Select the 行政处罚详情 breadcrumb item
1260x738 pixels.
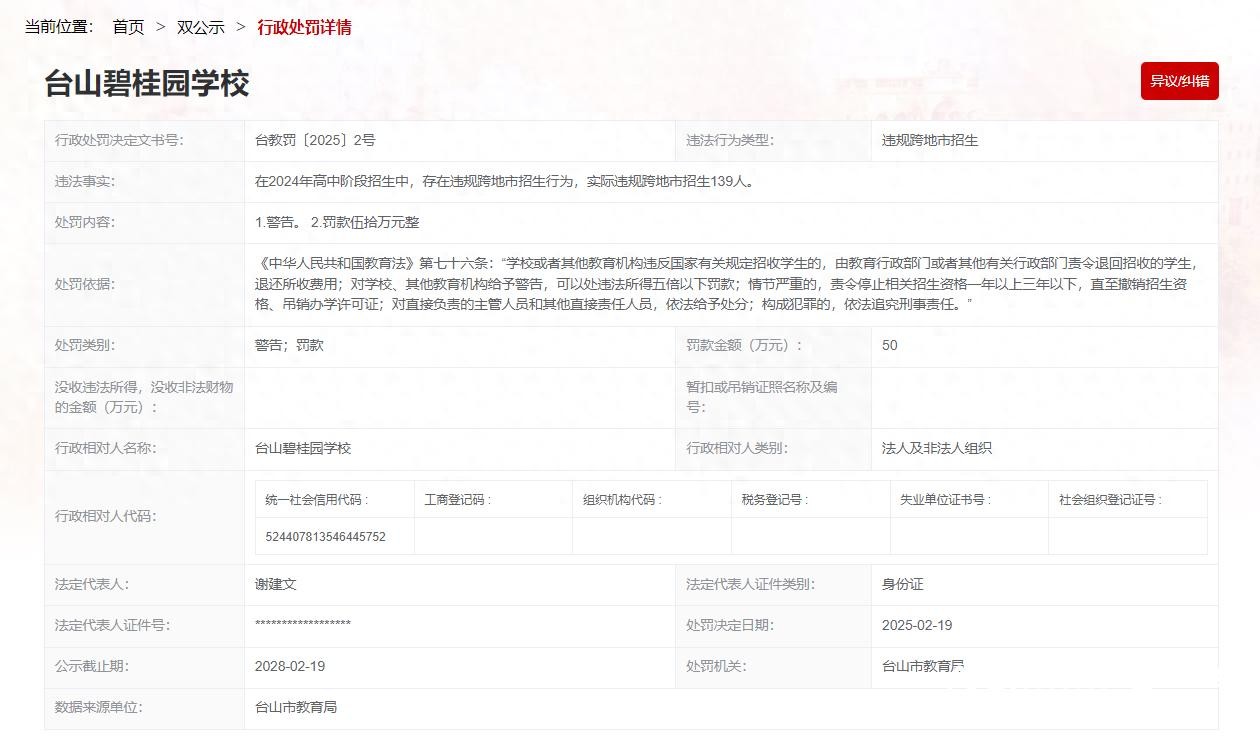tap(304, 27)
